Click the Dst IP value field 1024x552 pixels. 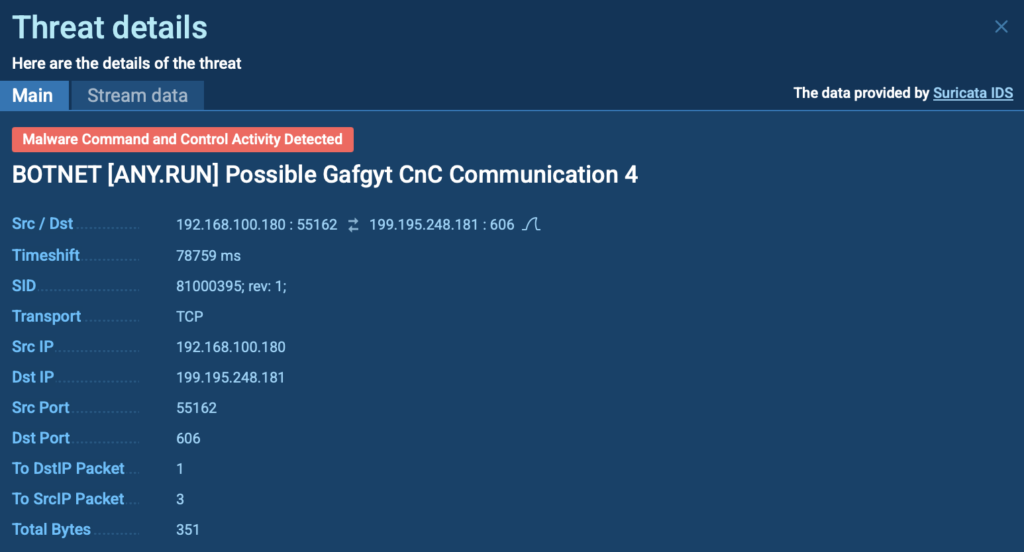tap(231, 378)
